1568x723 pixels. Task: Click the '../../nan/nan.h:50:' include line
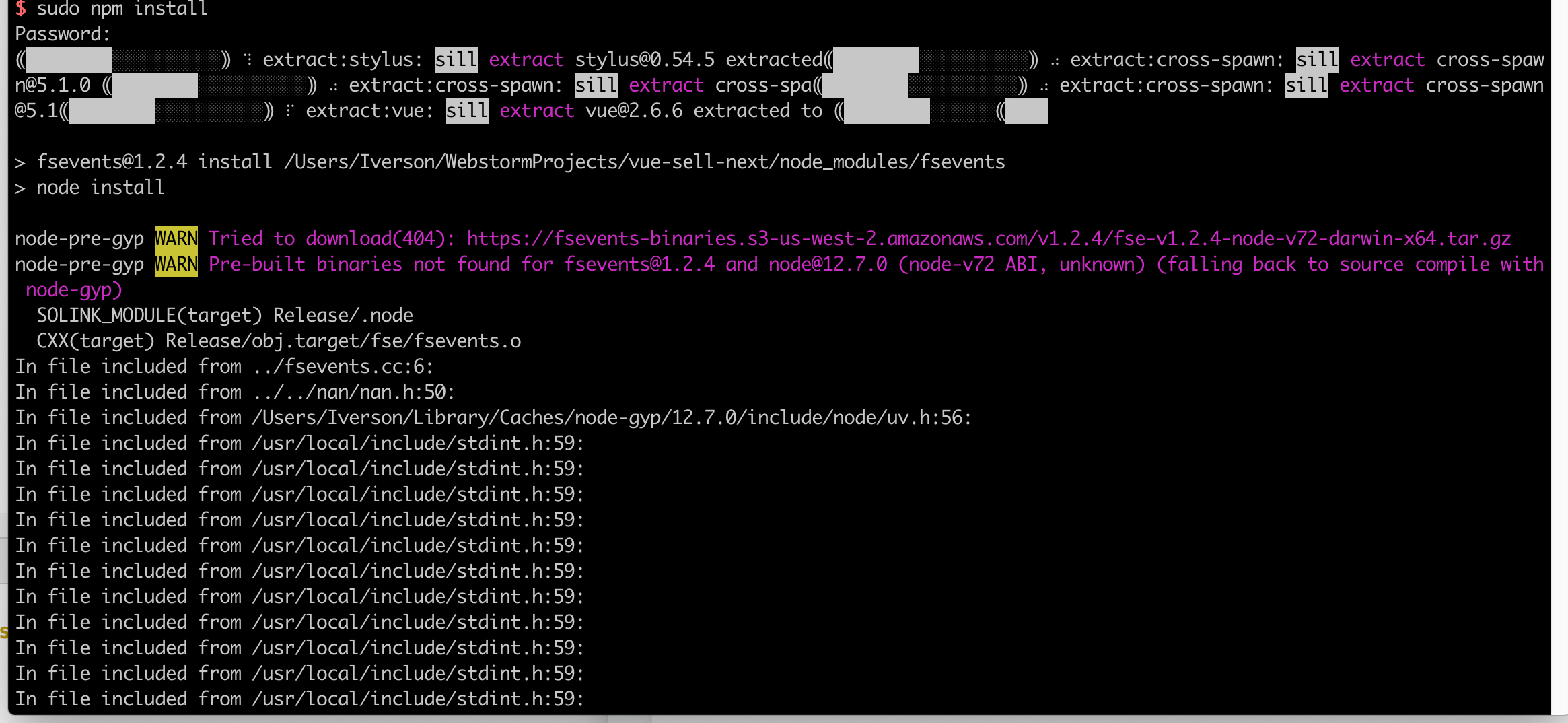[x=236, y=392]
